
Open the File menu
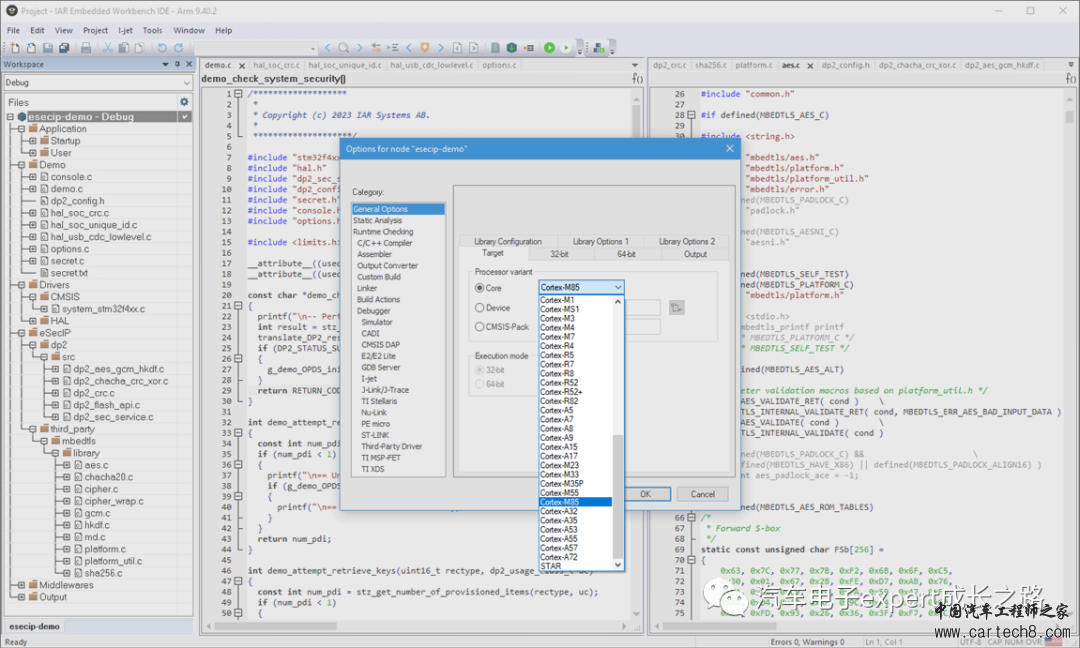13,30
